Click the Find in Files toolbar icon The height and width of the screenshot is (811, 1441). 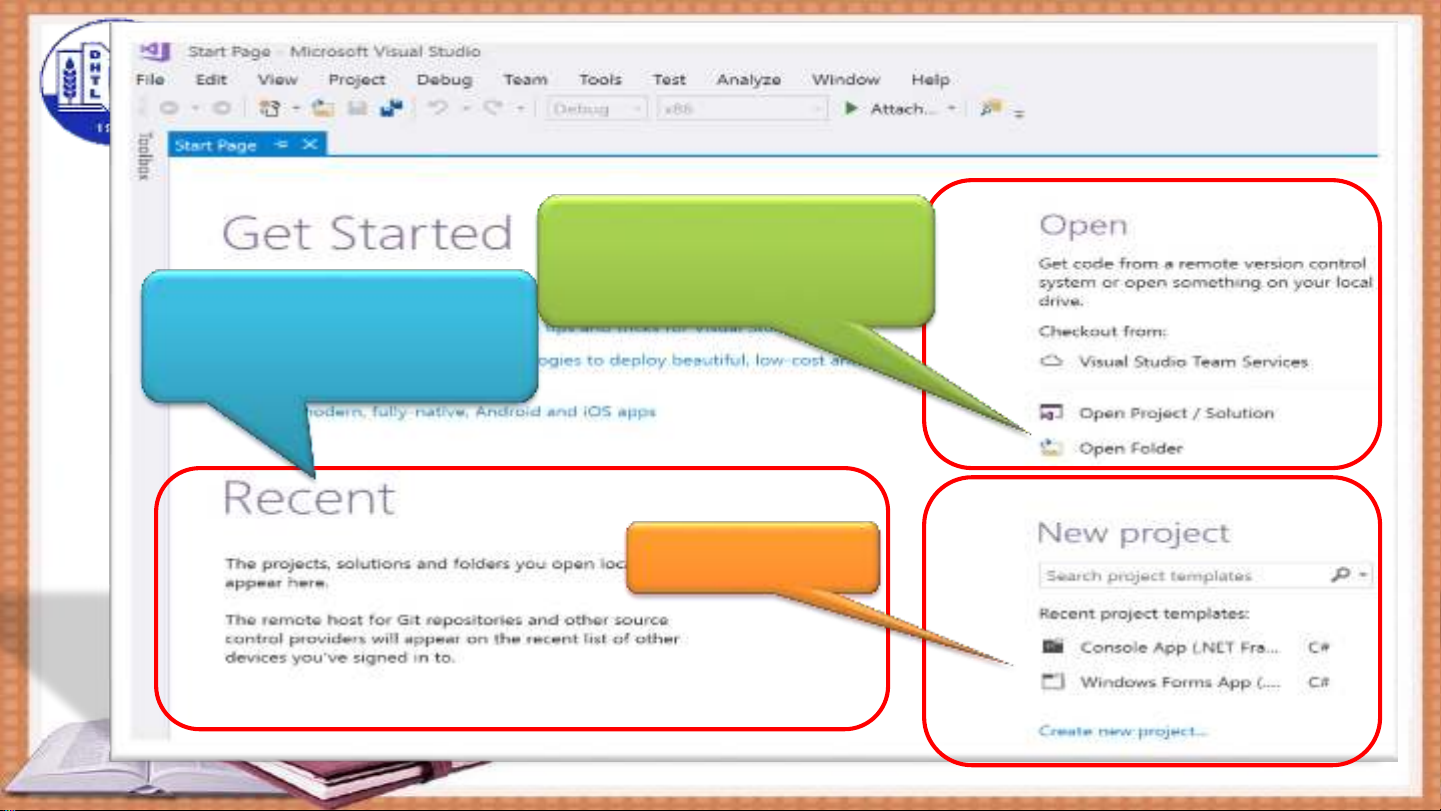click(x=991, y=108)
